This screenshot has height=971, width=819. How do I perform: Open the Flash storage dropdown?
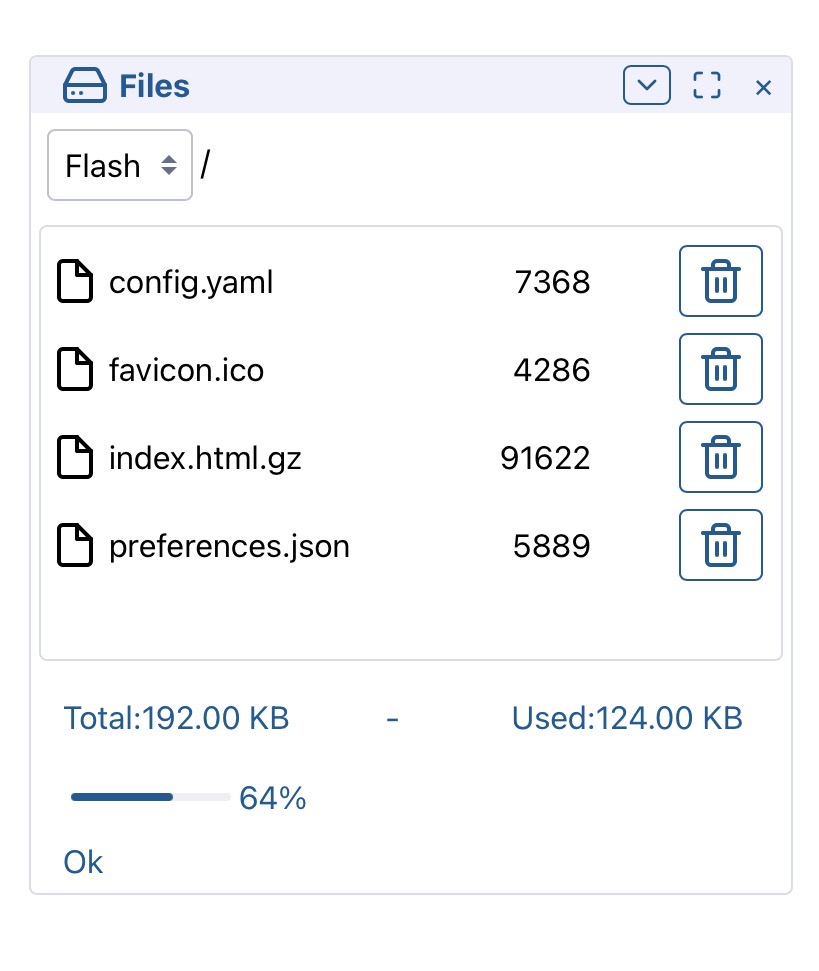point(119,165)
